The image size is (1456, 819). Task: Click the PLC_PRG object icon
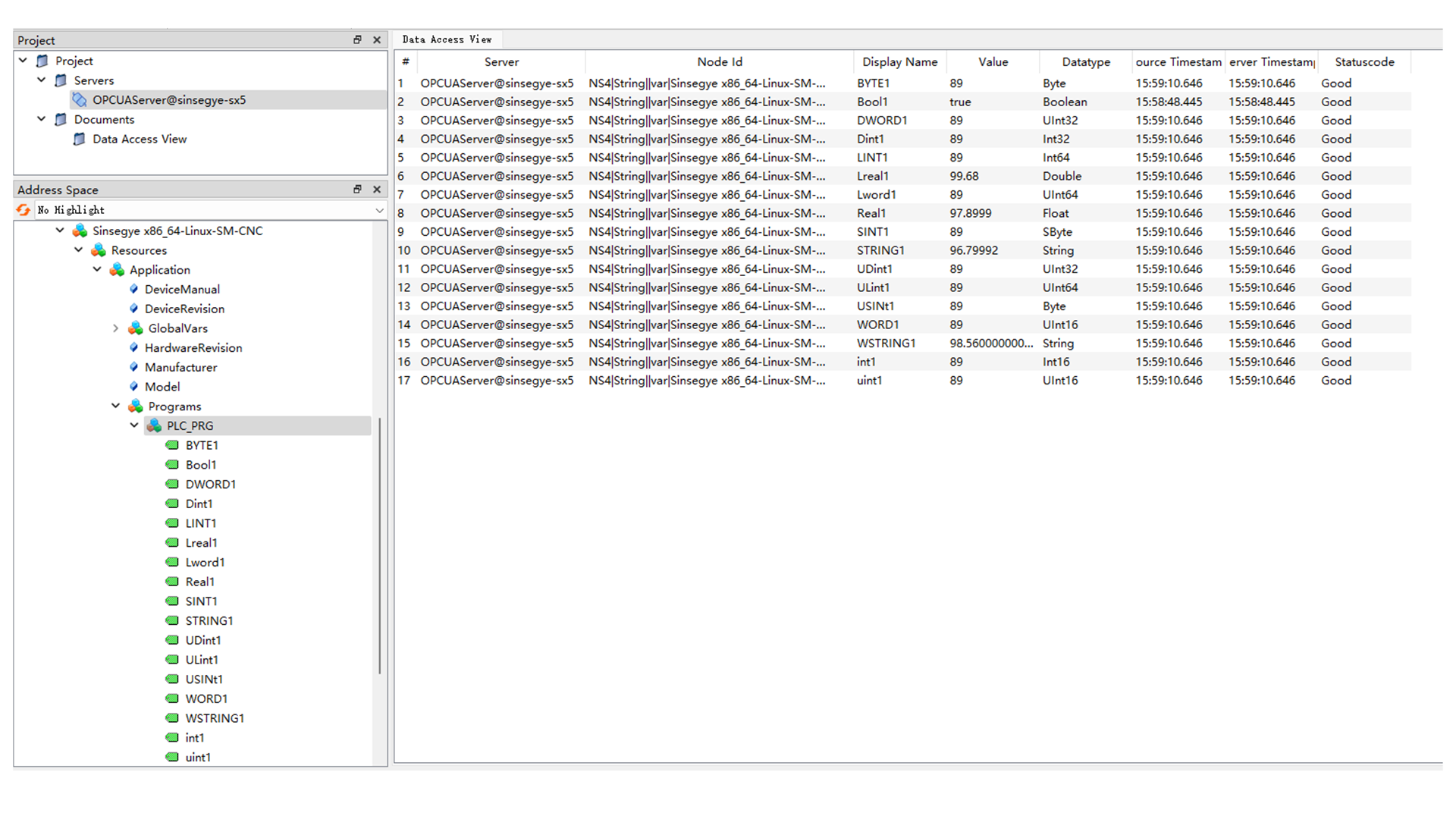(154, 425)
